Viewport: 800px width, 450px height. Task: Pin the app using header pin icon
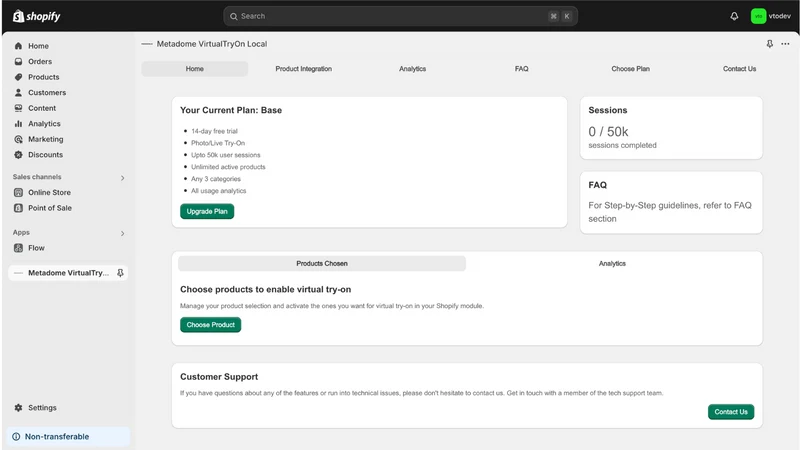click(x=769, y=44)
